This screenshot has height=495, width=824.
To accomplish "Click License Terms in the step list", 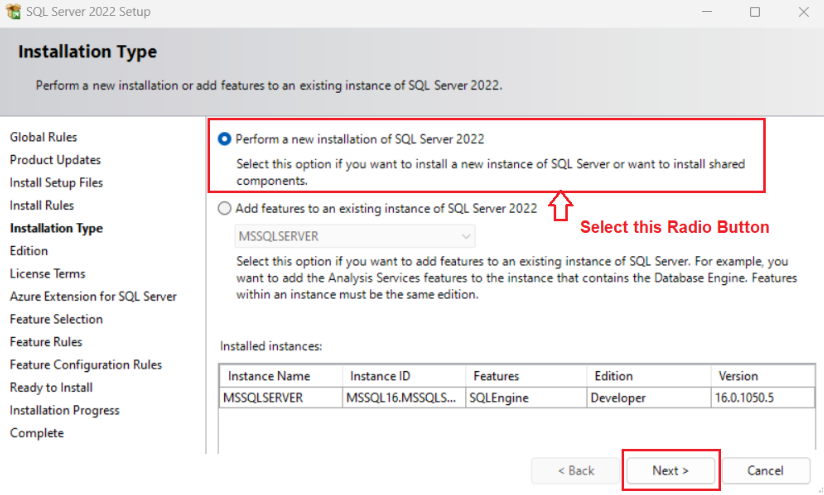I will pyautogui.click(x=47, y=274).
